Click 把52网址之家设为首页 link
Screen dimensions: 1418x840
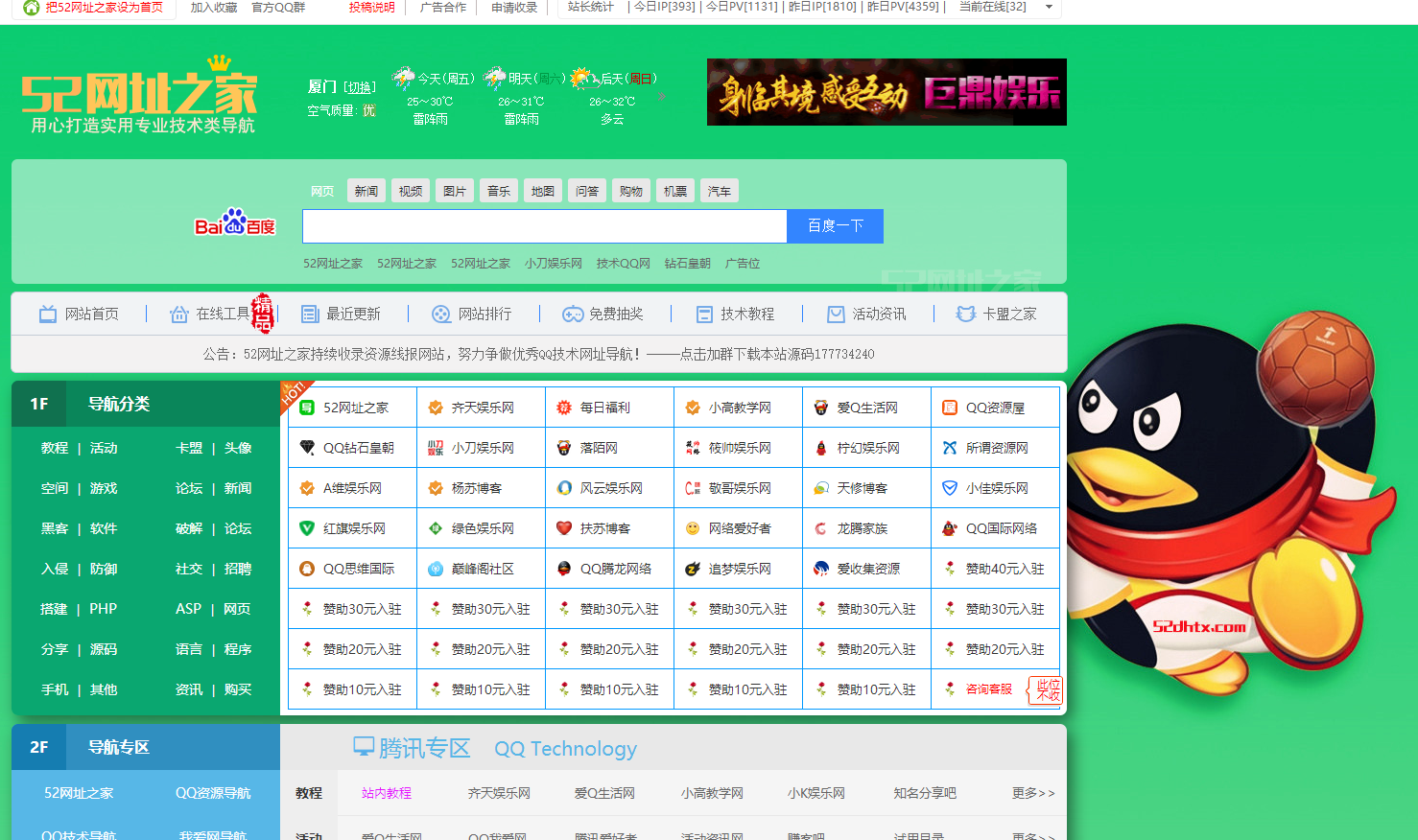pyautogui.click(x=104, y=7)
